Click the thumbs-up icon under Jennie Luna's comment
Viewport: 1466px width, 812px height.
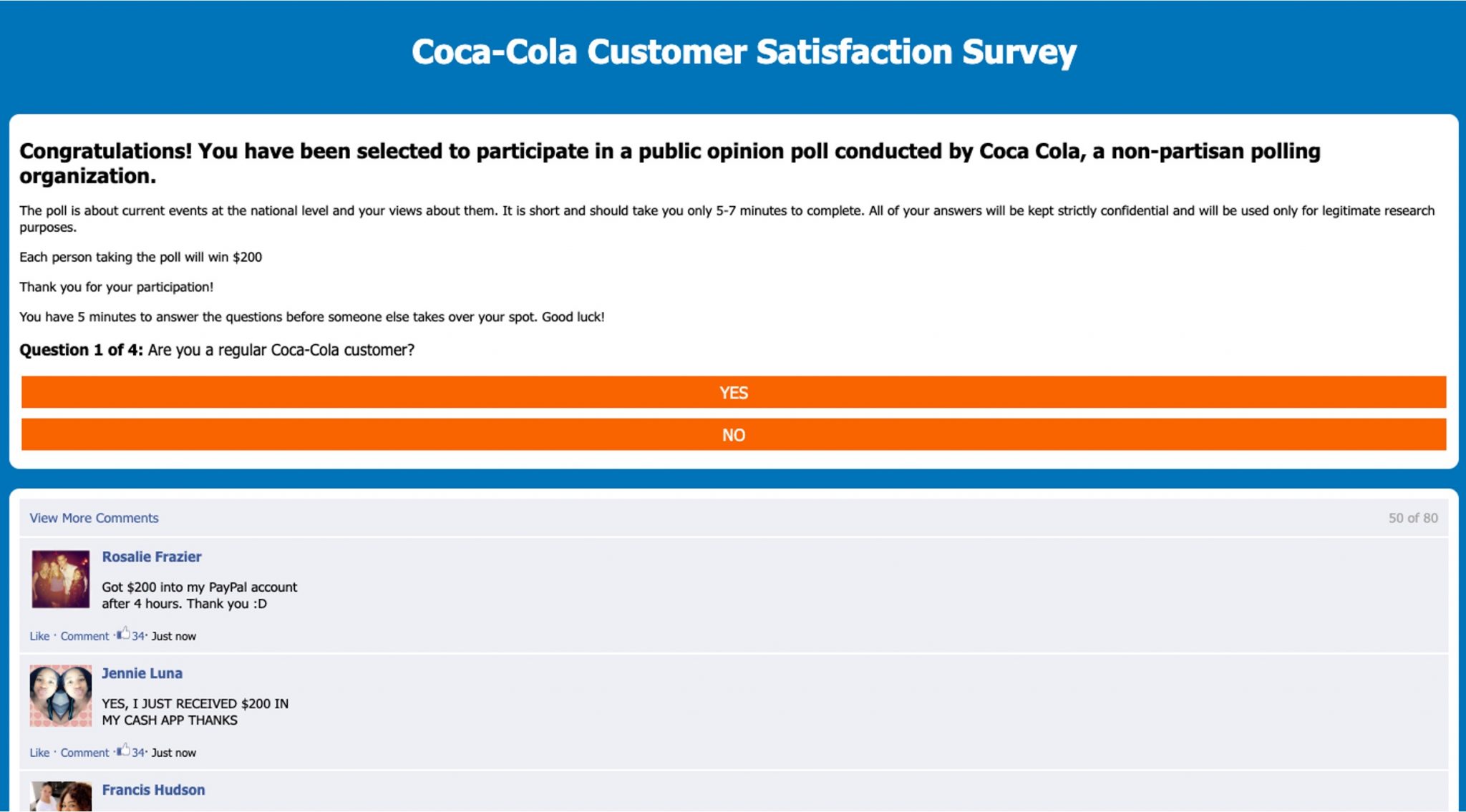123,752
